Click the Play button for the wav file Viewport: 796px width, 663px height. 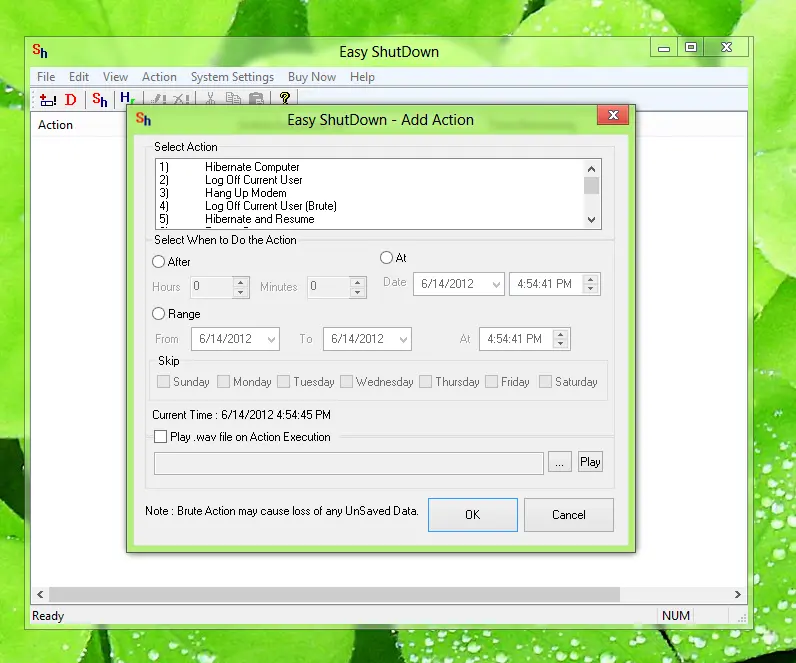(x=590, y=462)
